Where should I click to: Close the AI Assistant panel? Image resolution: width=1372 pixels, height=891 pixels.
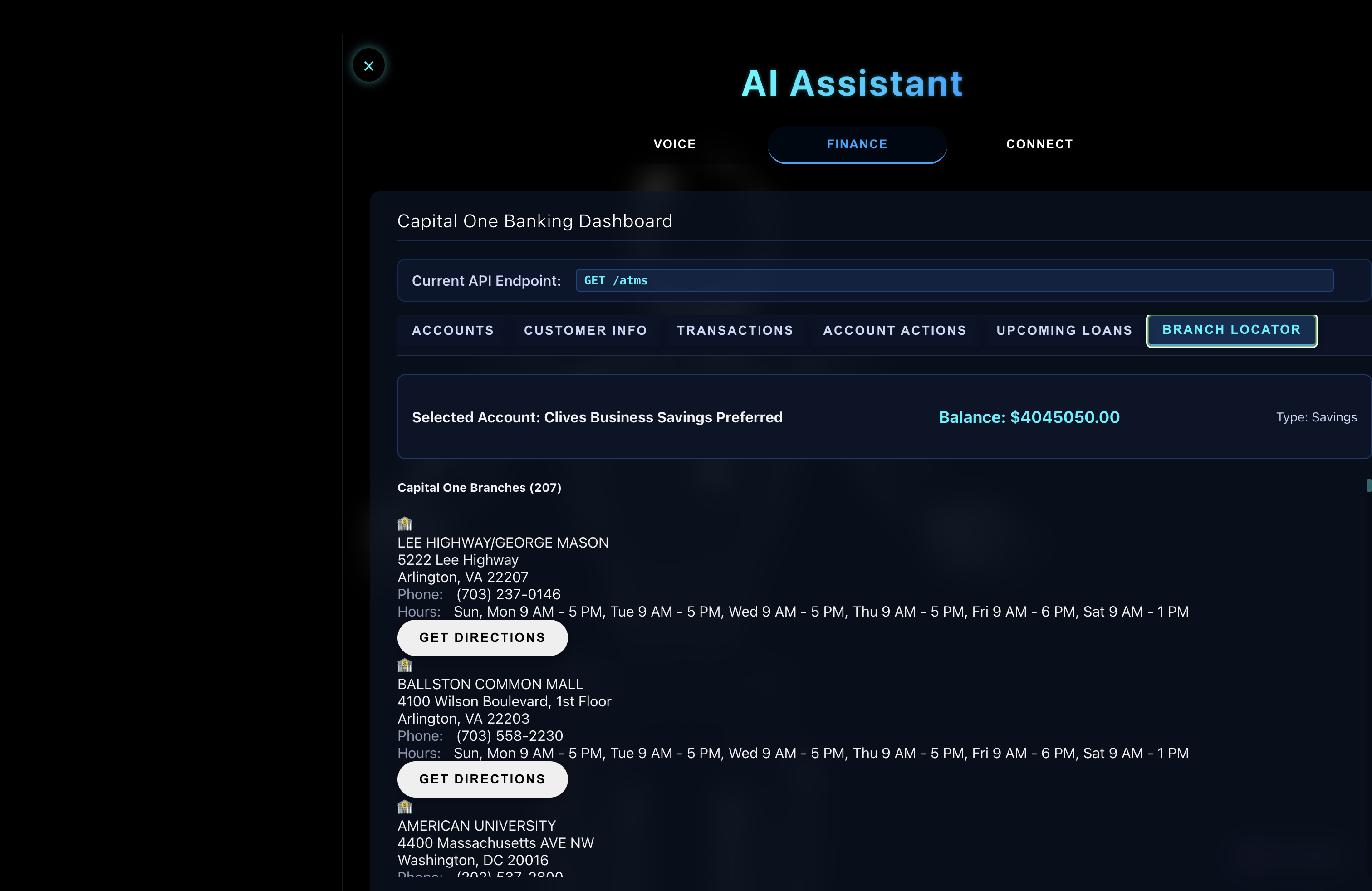pos(369,66)
